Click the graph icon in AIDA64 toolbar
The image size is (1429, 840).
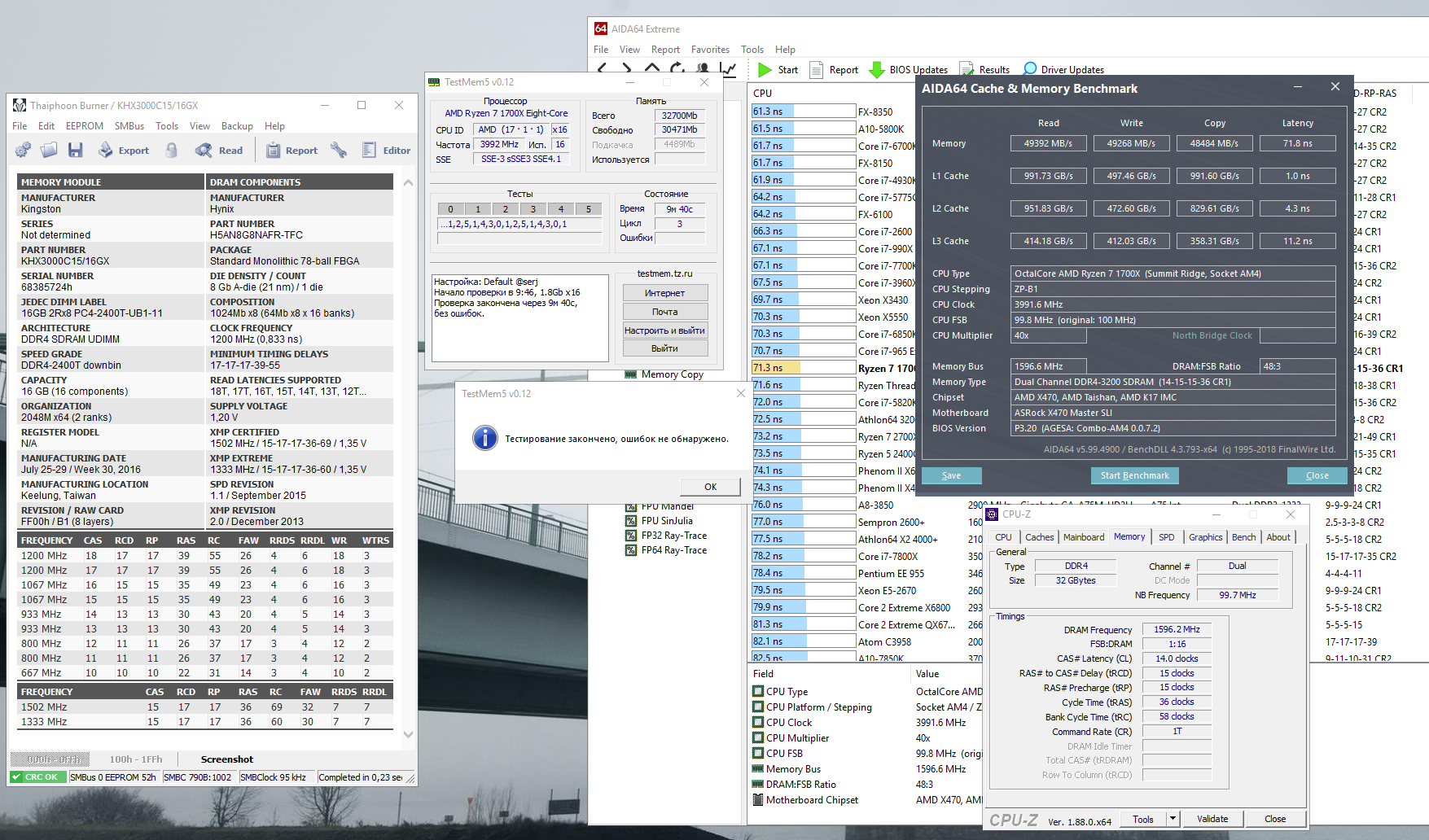pos(728,69)
